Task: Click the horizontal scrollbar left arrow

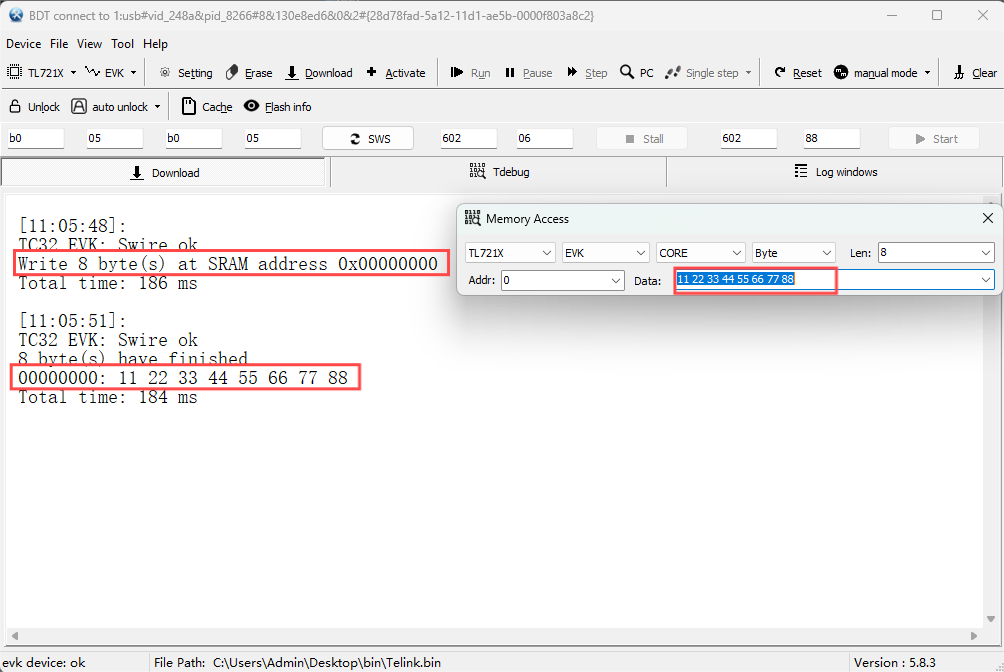Action: pos(15,636)
